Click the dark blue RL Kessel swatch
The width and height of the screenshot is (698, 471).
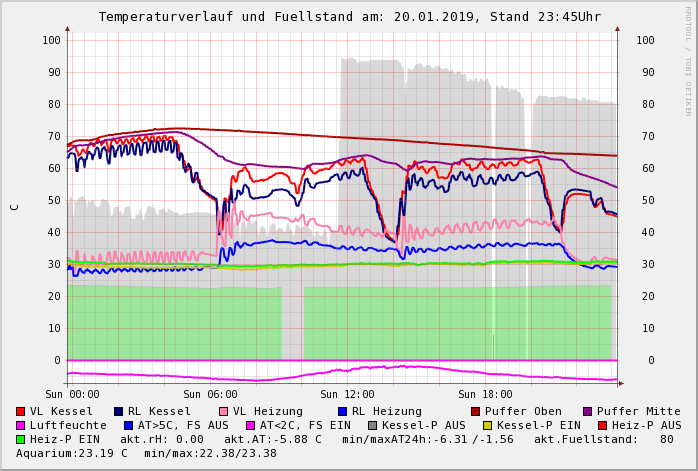tap(118, 411)
